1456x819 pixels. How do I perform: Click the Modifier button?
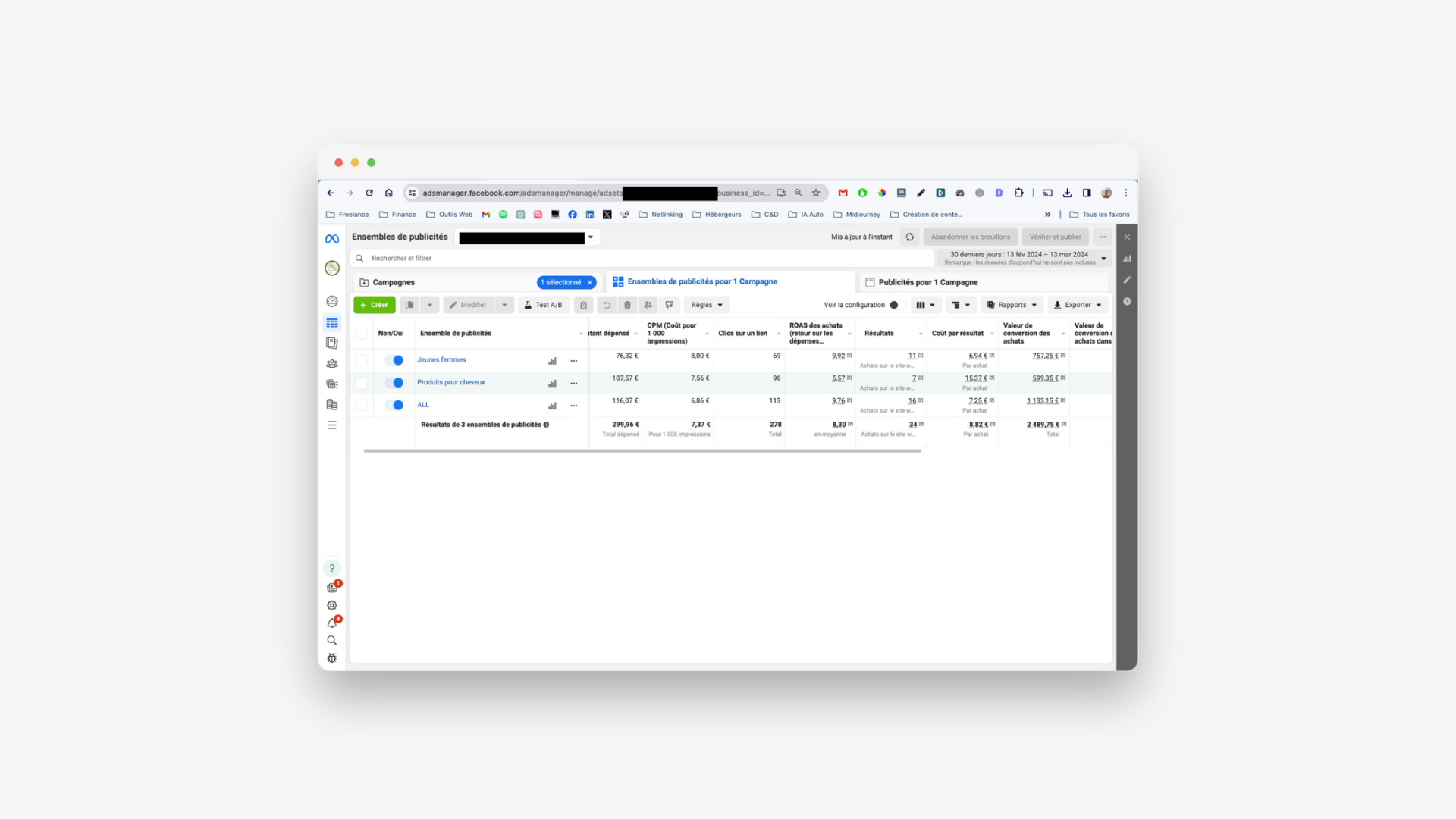point(468,305)
